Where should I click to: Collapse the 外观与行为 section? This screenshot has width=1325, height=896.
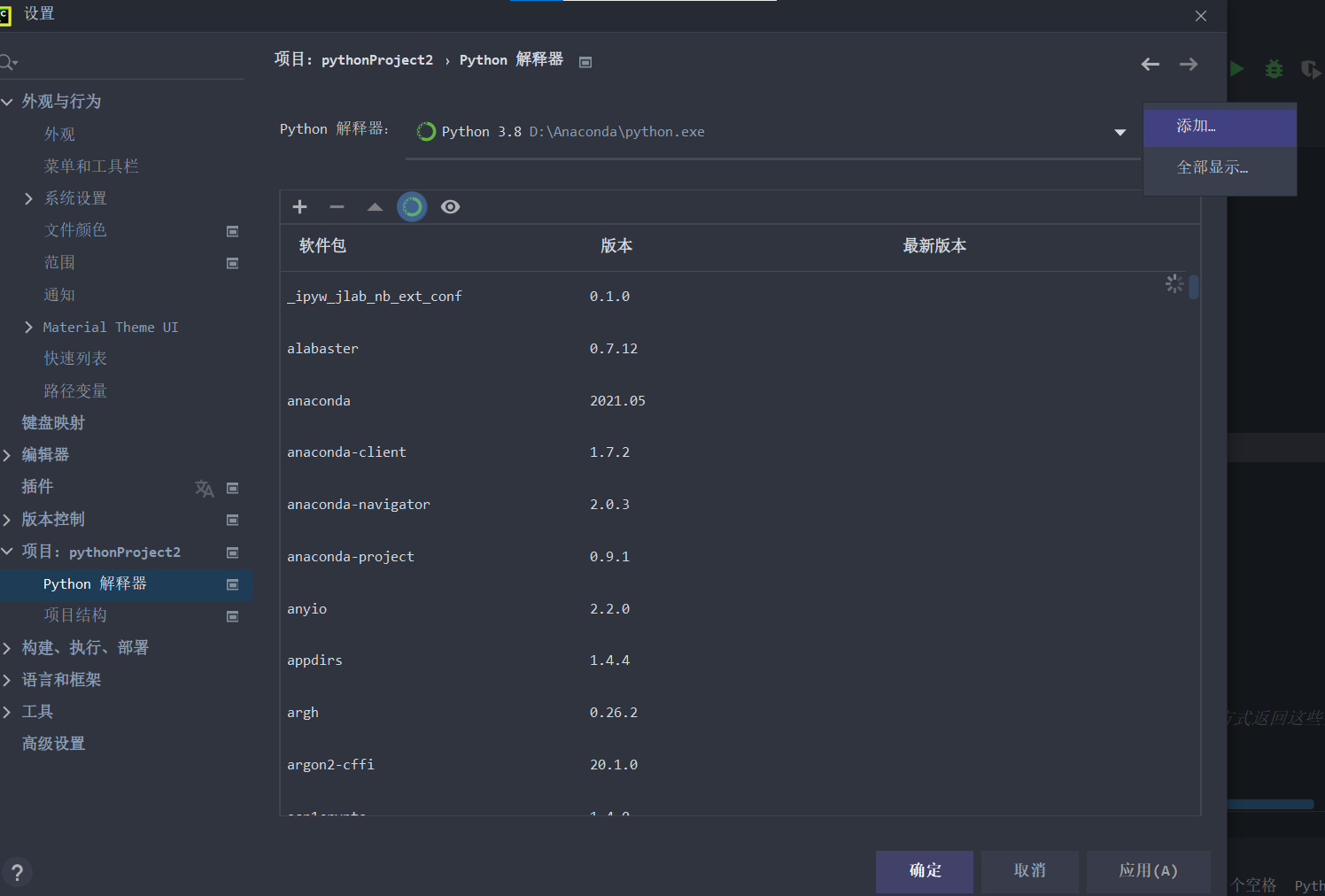(x=7, y=102)
